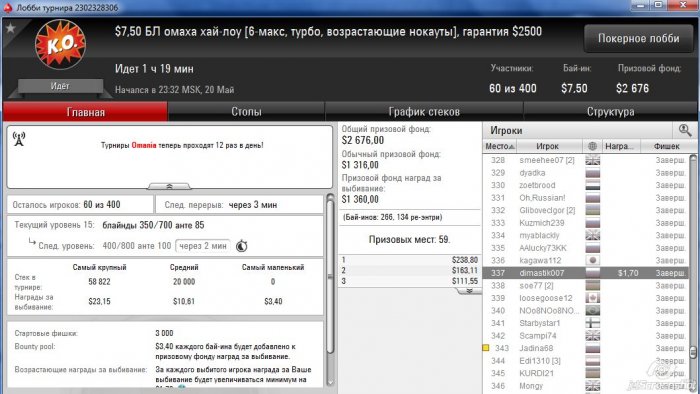Click the Идёт status button
This screenshot has height=394, width=700.
click(x=60, y=86)
